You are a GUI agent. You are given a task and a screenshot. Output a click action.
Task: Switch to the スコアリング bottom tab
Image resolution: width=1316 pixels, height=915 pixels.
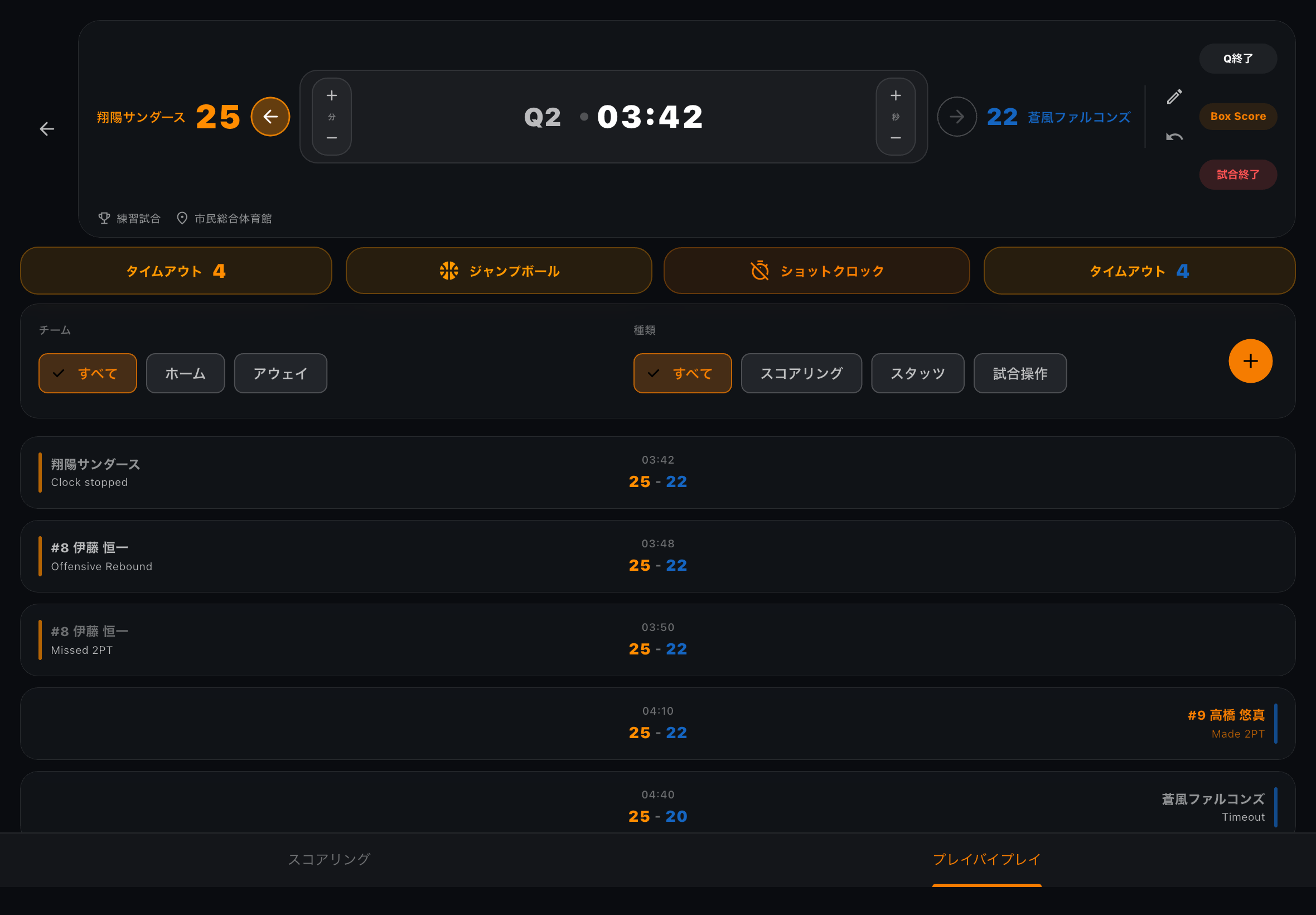pyautogui.click(x=329, y=859)
